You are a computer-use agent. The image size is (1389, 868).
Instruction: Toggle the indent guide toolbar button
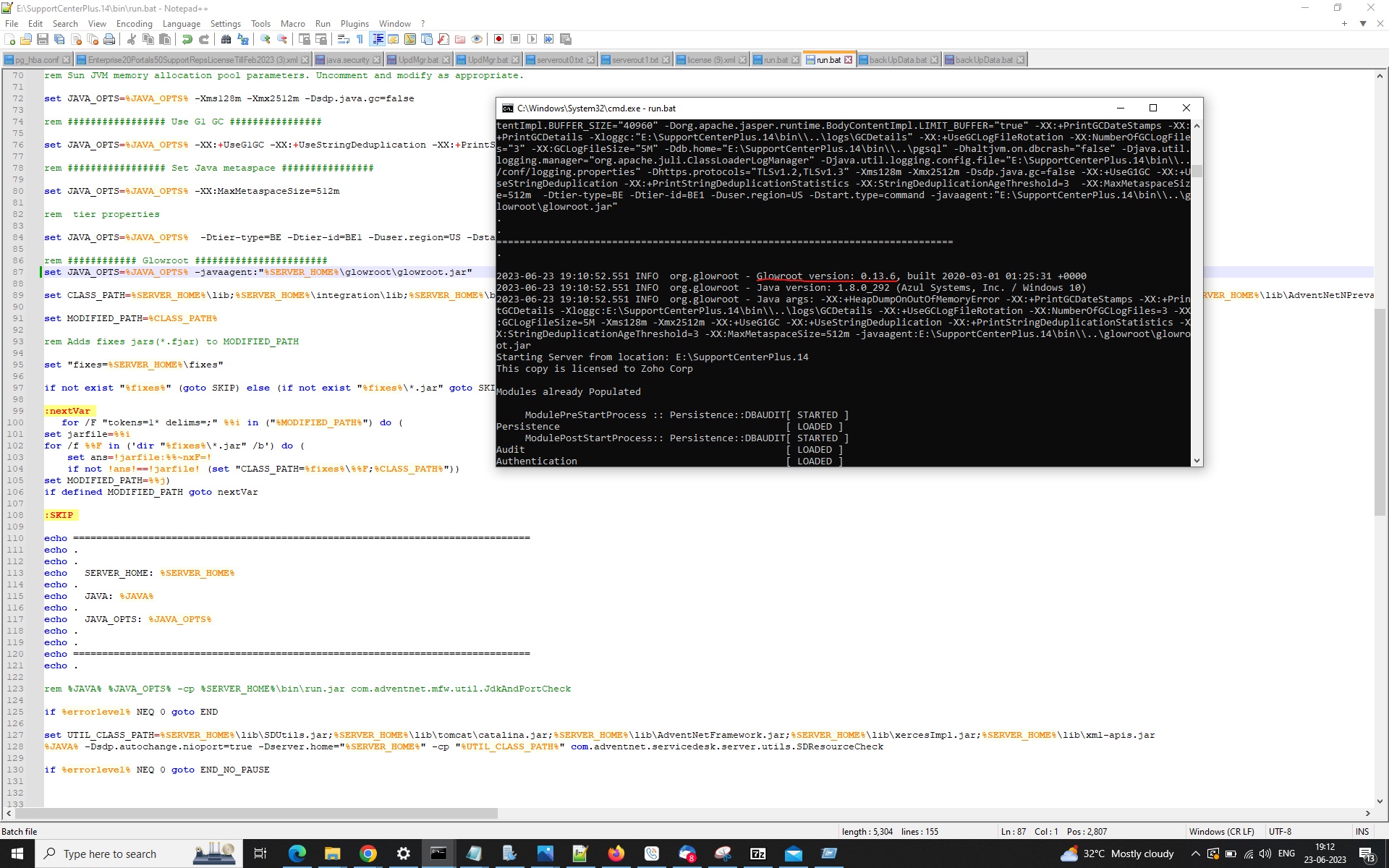377,39
